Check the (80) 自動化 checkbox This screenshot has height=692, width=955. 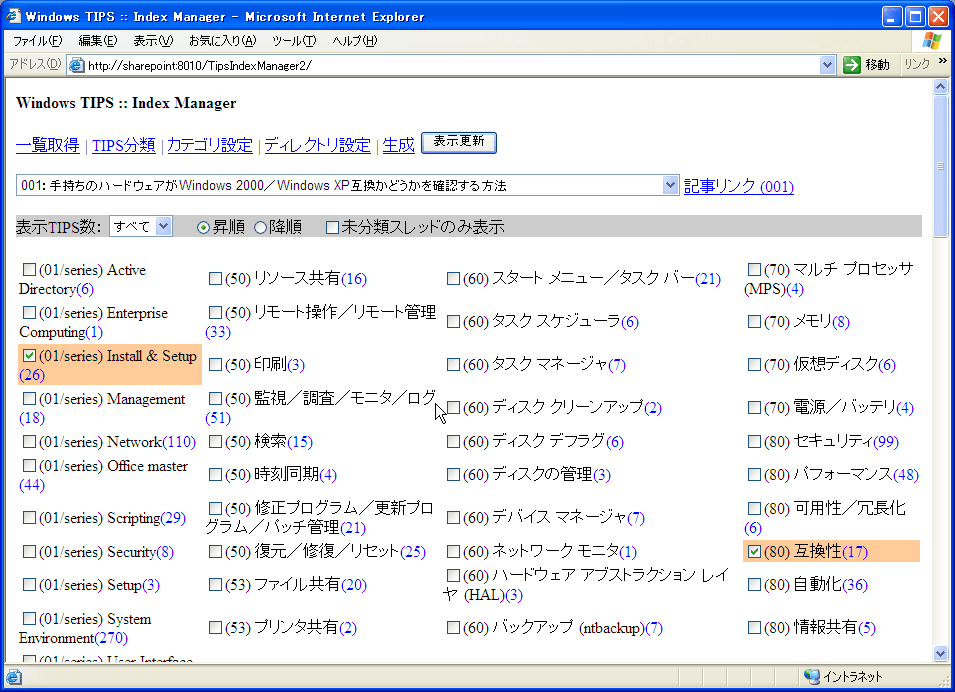click(755, 584)
